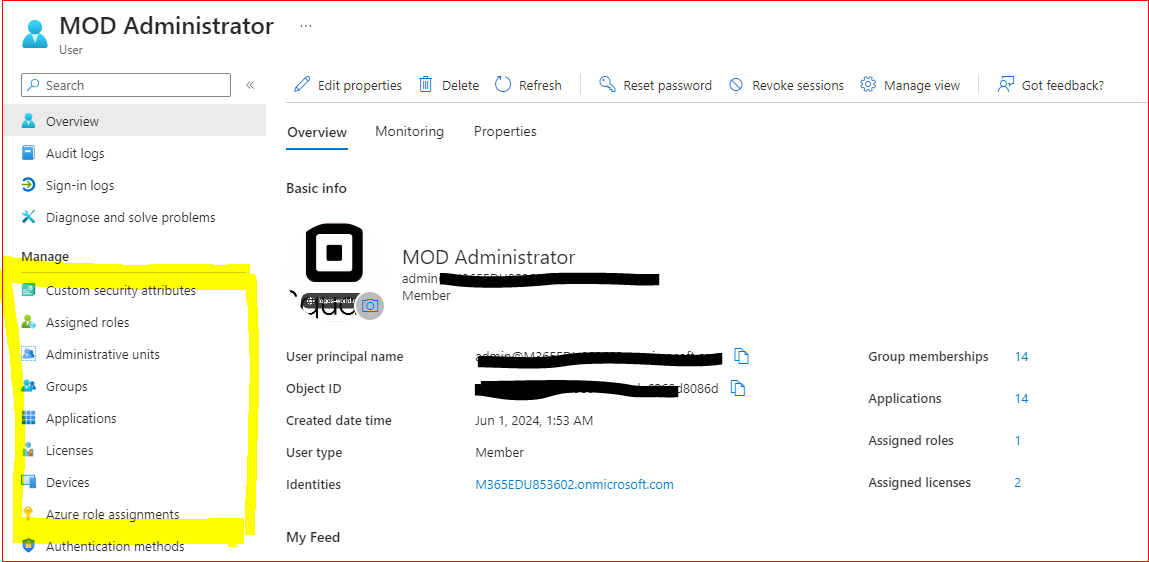1149x562 pixels.
Task: Click the Manage view gear icon
Action: (x=868, y=85)
